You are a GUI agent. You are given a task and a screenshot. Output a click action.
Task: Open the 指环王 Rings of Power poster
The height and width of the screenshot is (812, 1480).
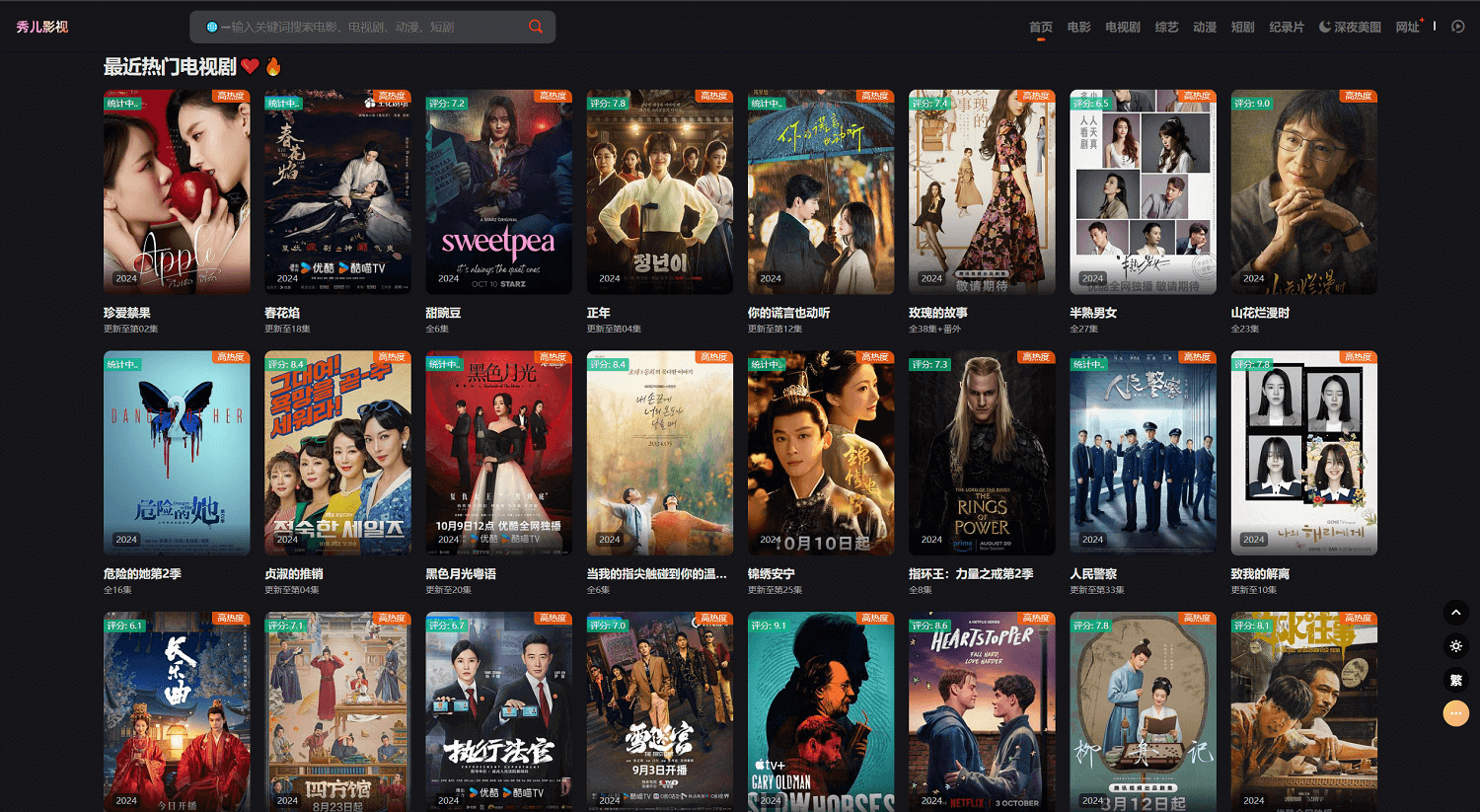click(x=981, y=453)
